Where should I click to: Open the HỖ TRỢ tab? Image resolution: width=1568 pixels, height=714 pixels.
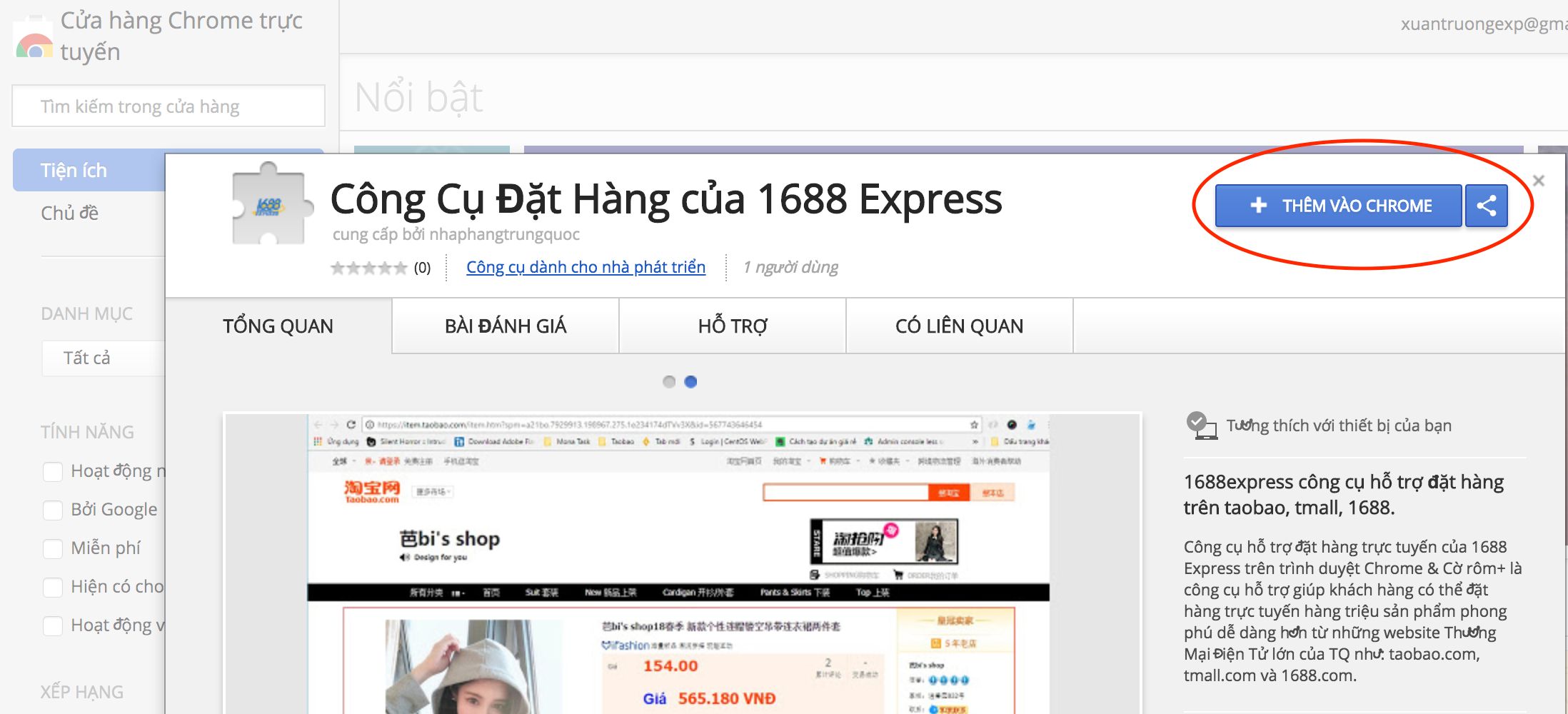pos(733,326)
